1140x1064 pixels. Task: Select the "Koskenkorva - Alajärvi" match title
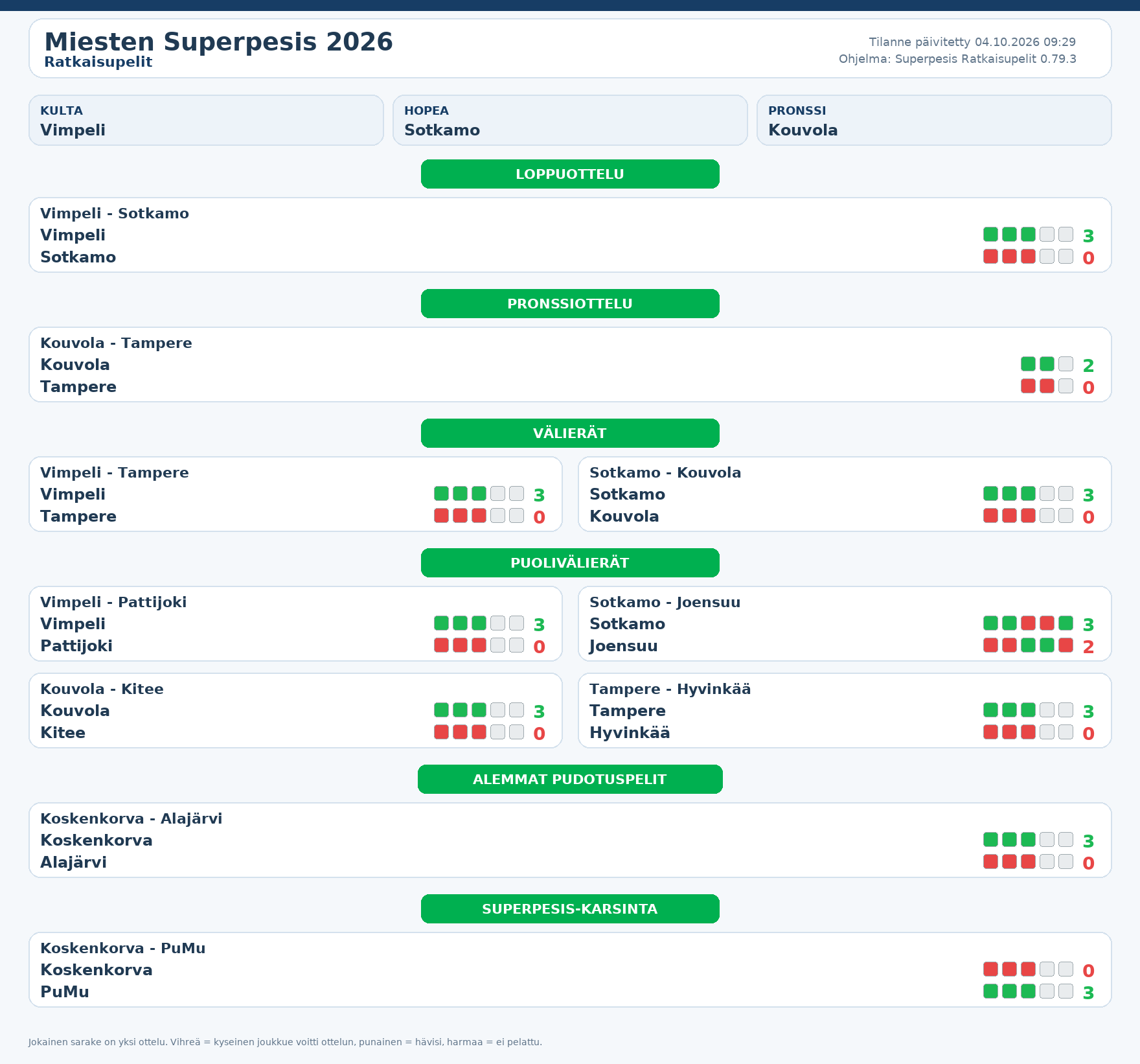[131, 819]
